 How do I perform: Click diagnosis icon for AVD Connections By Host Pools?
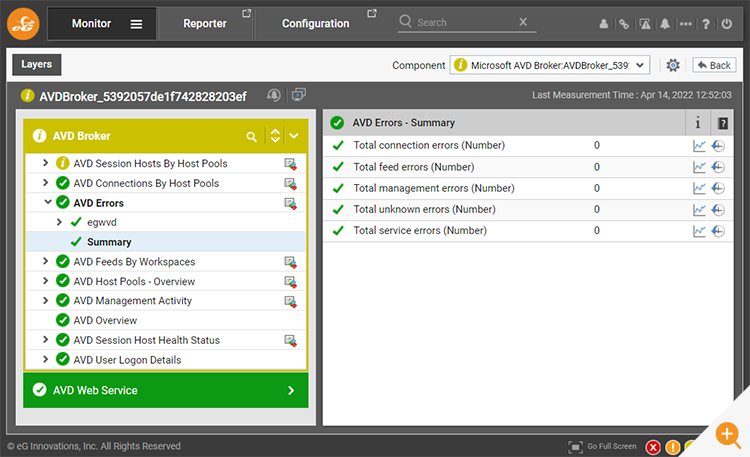[x=290, y=184]
